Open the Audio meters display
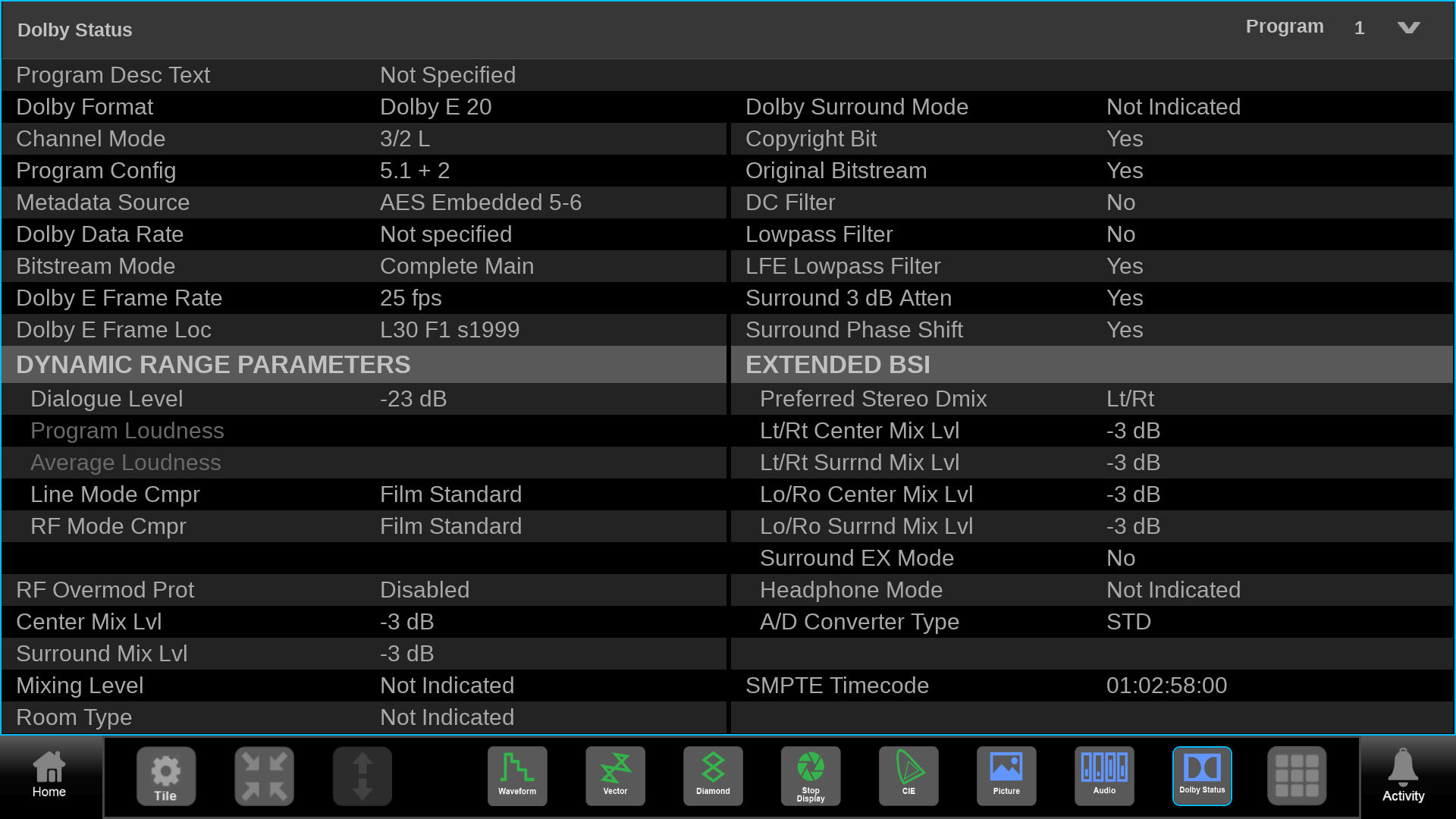The height and width of the screenshot is (819, 1456). 1104,775
